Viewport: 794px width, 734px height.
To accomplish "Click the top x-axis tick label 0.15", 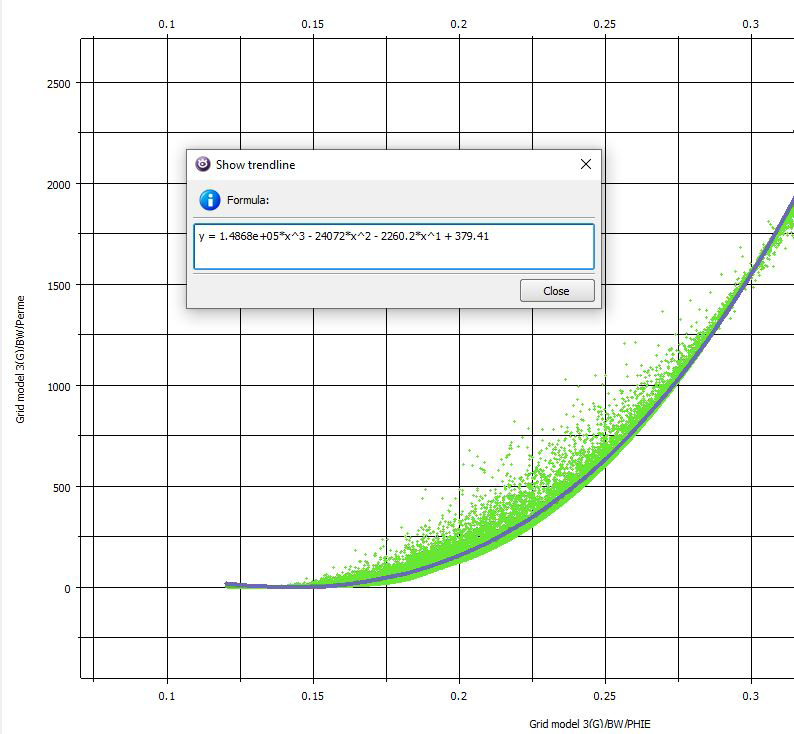I will [312, 24].
